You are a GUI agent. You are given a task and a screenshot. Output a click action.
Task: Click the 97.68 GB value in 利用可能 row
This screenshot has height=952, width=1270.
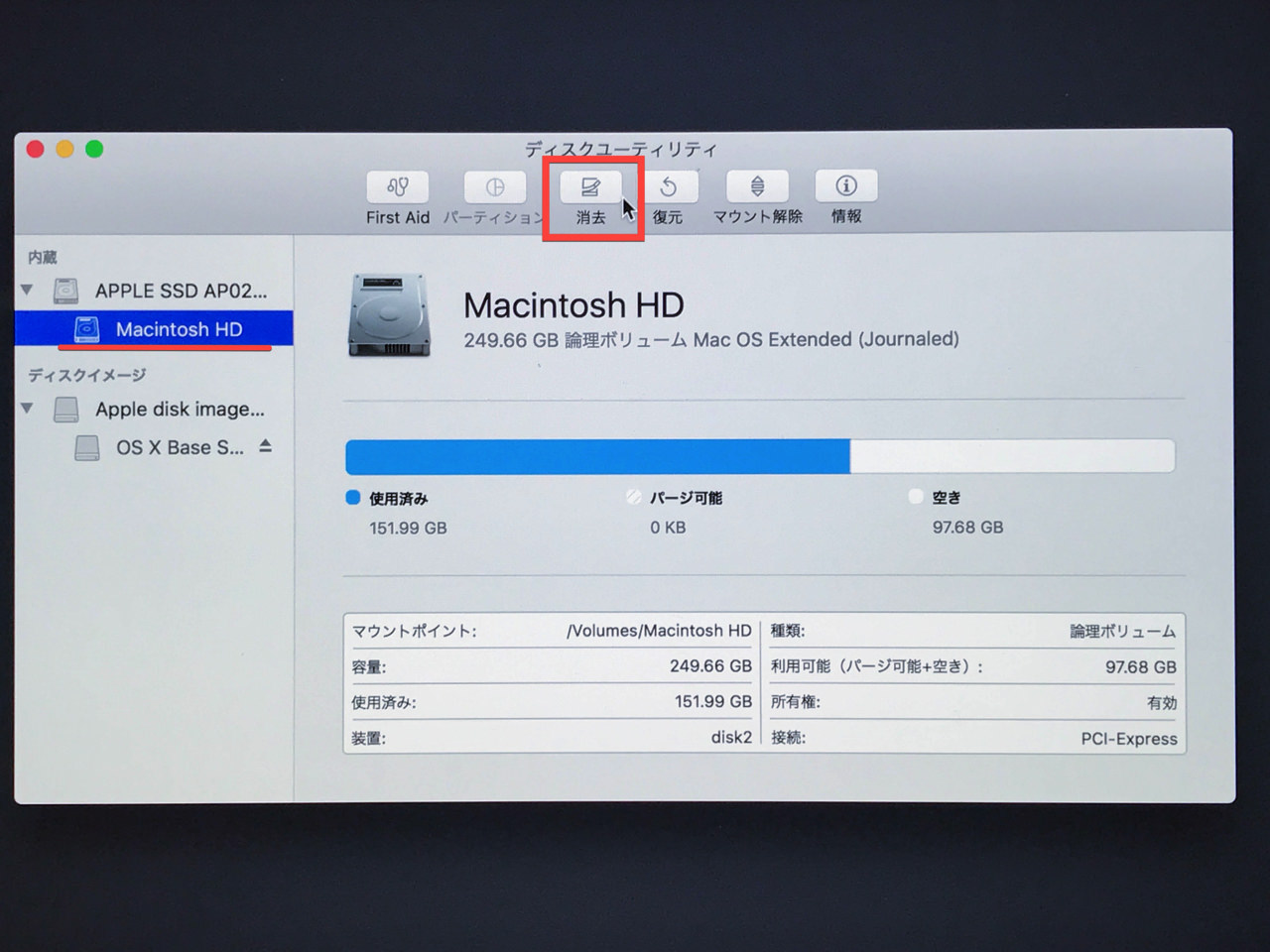click(1141, 667)
